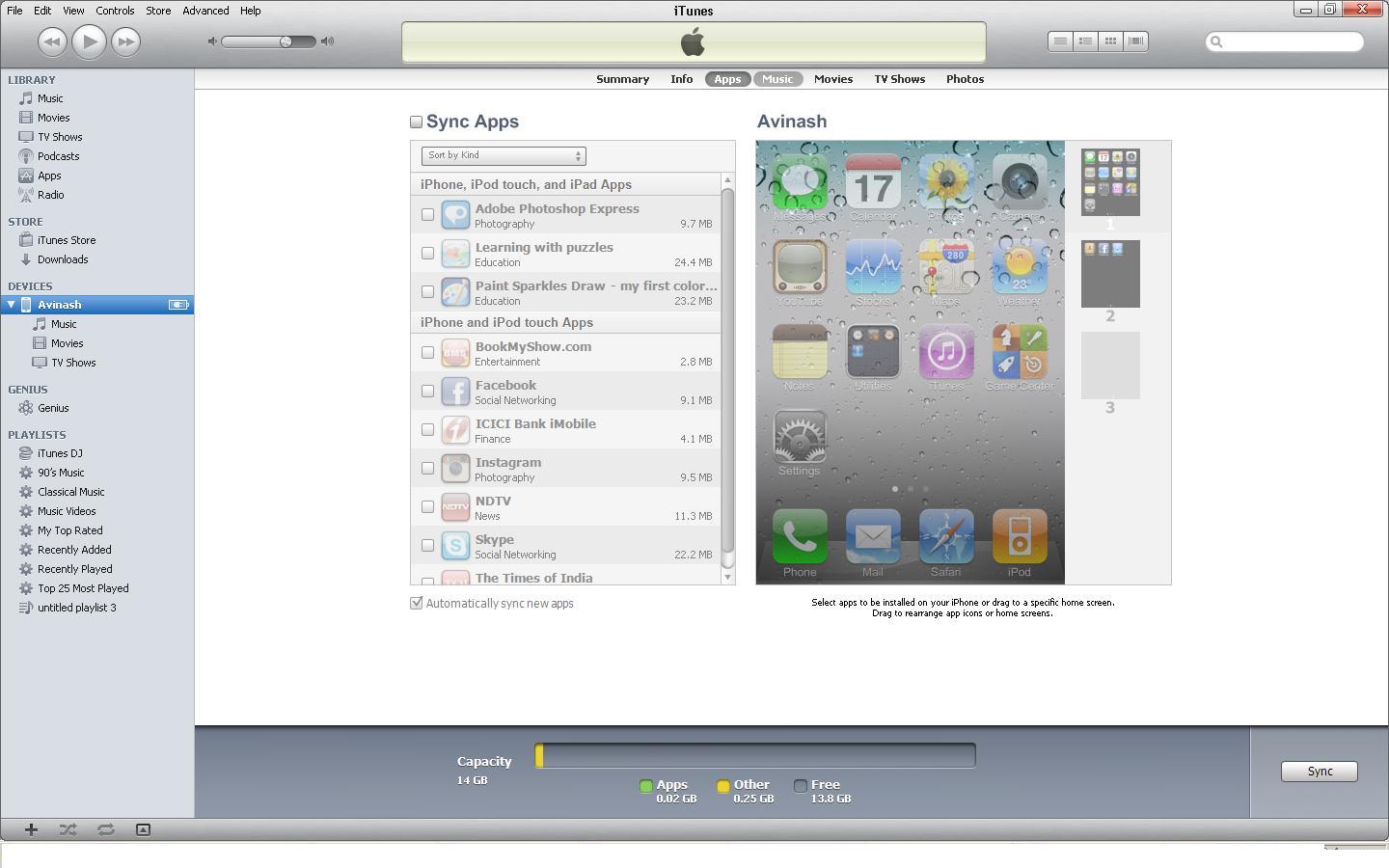Click the app list scroll-down arrow
This screenshot has width=1389, height=868.
click(727, 577)
